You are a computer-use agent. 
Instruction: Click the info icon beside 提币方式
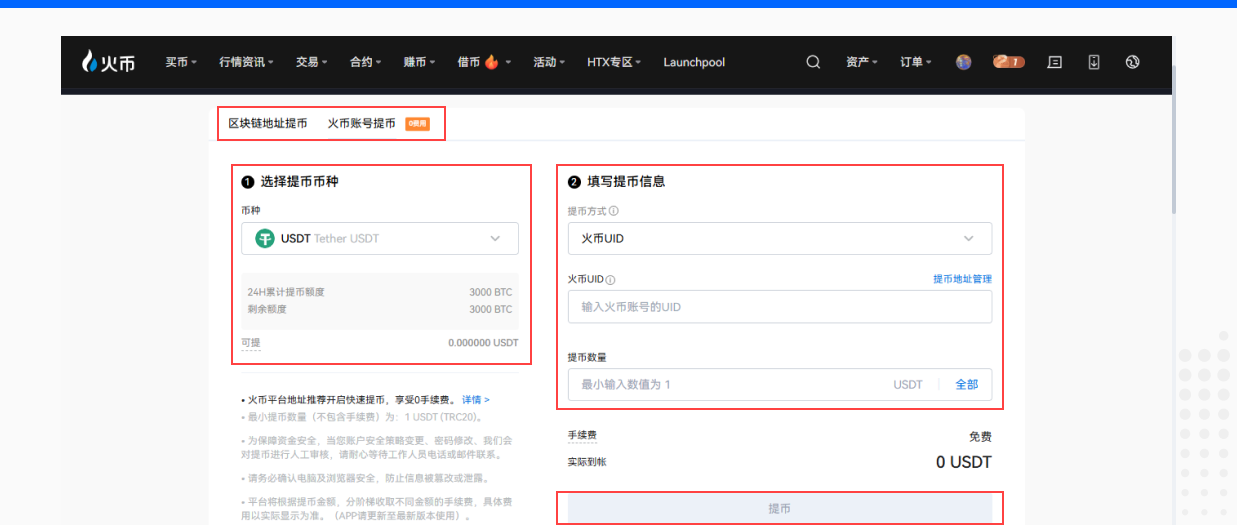click(x=614, y=211)
